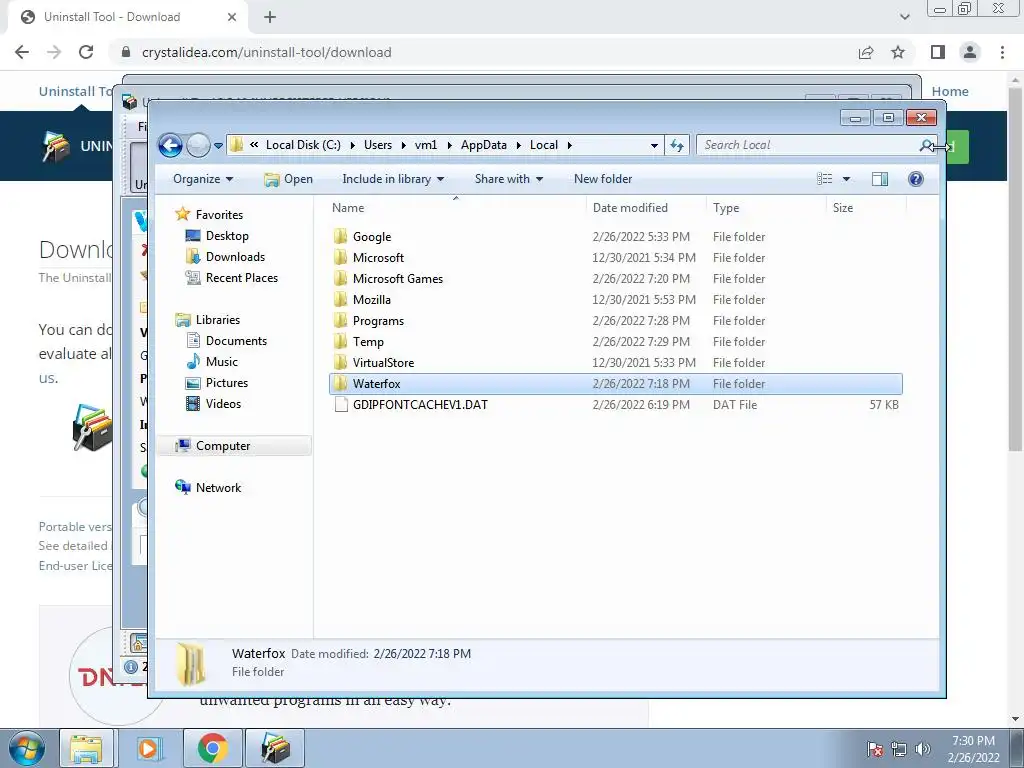This screenshot has height=768, width=1024.
Task: Sort by the Size column header
Action: (x=842, y=208)
